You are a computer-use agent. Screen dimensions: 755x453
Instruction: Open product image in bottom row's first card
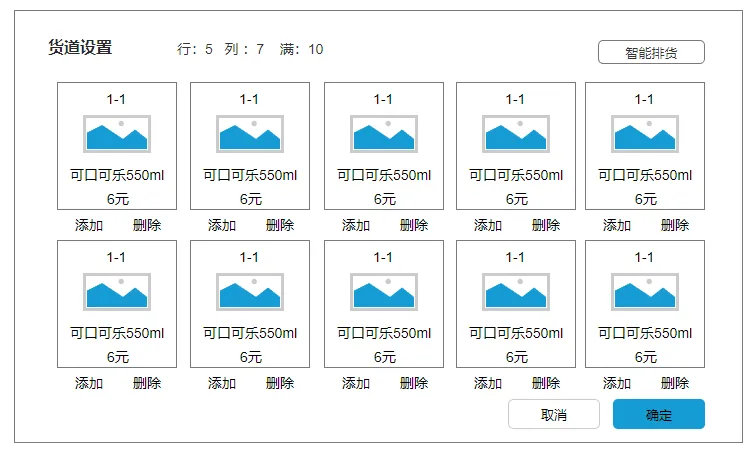(117, 292)
